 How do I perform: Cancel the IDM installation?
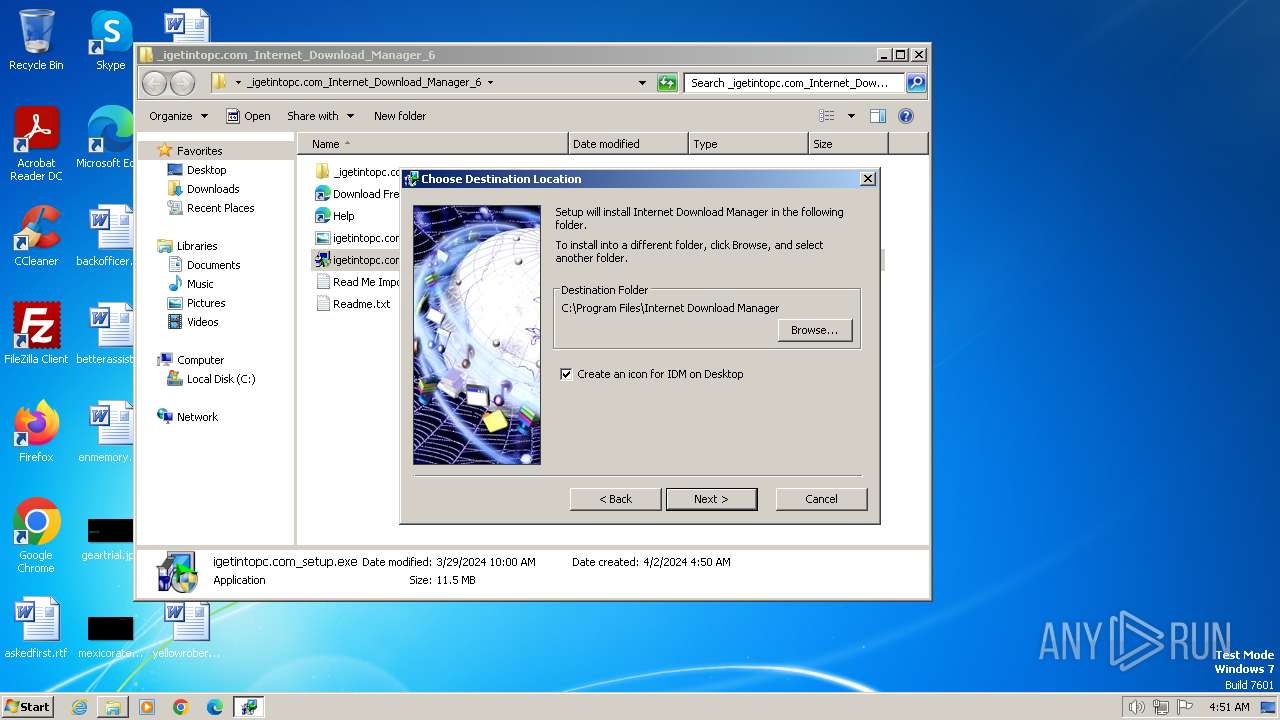[x=821, y=499]
